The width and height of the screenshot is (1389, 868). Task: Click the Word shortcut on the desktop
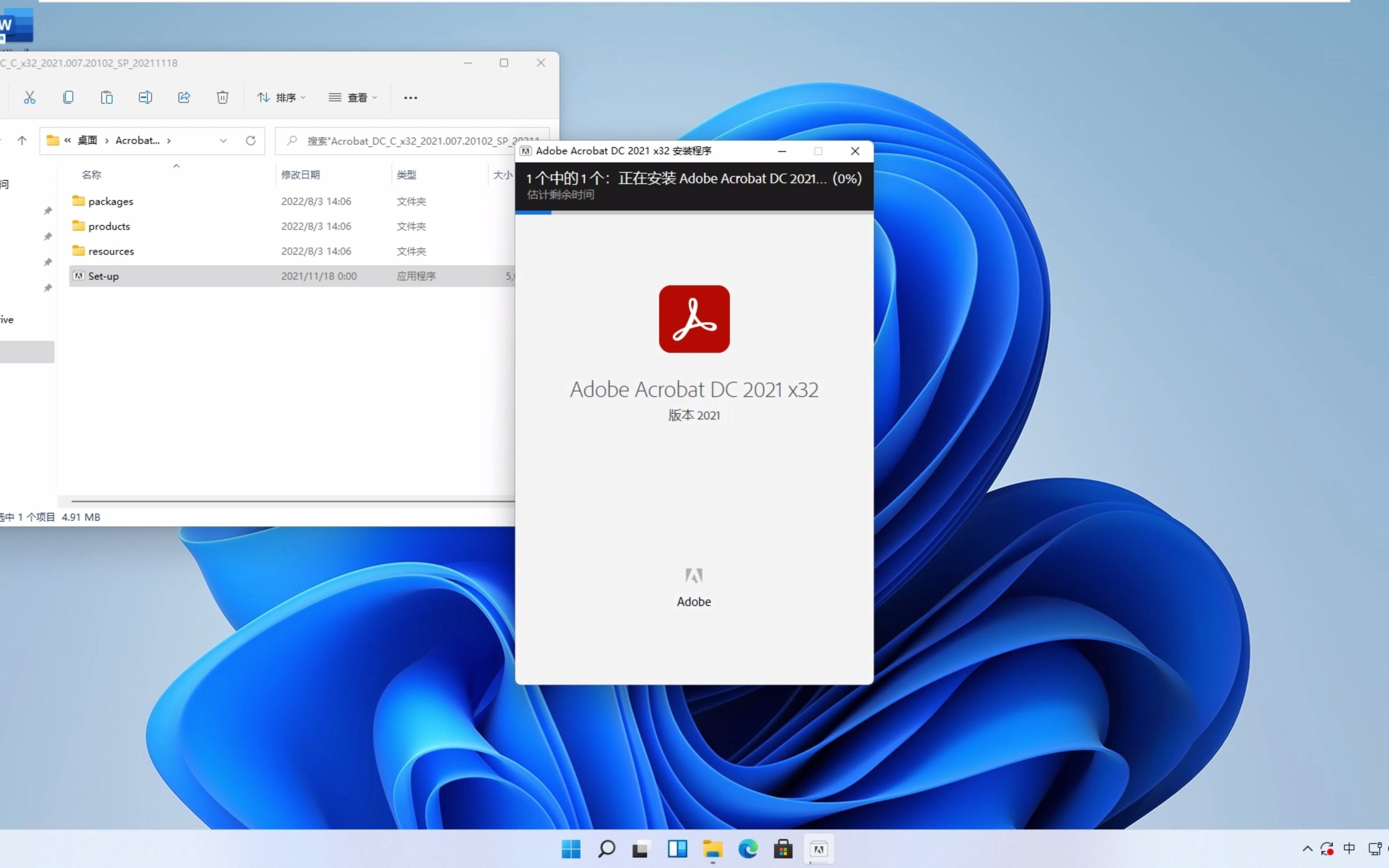click(16, 26)
